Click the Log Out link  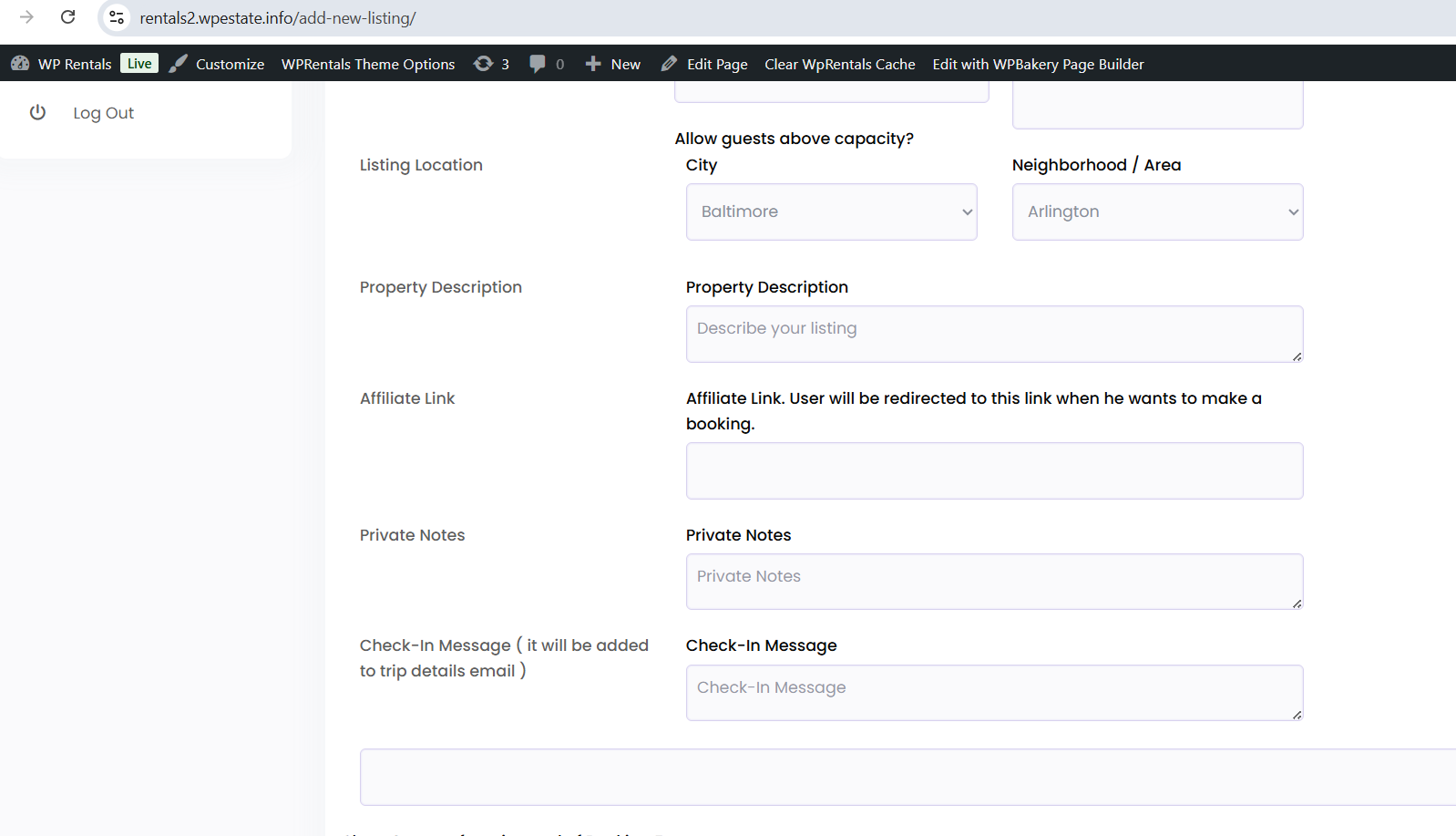click(103, 113)
